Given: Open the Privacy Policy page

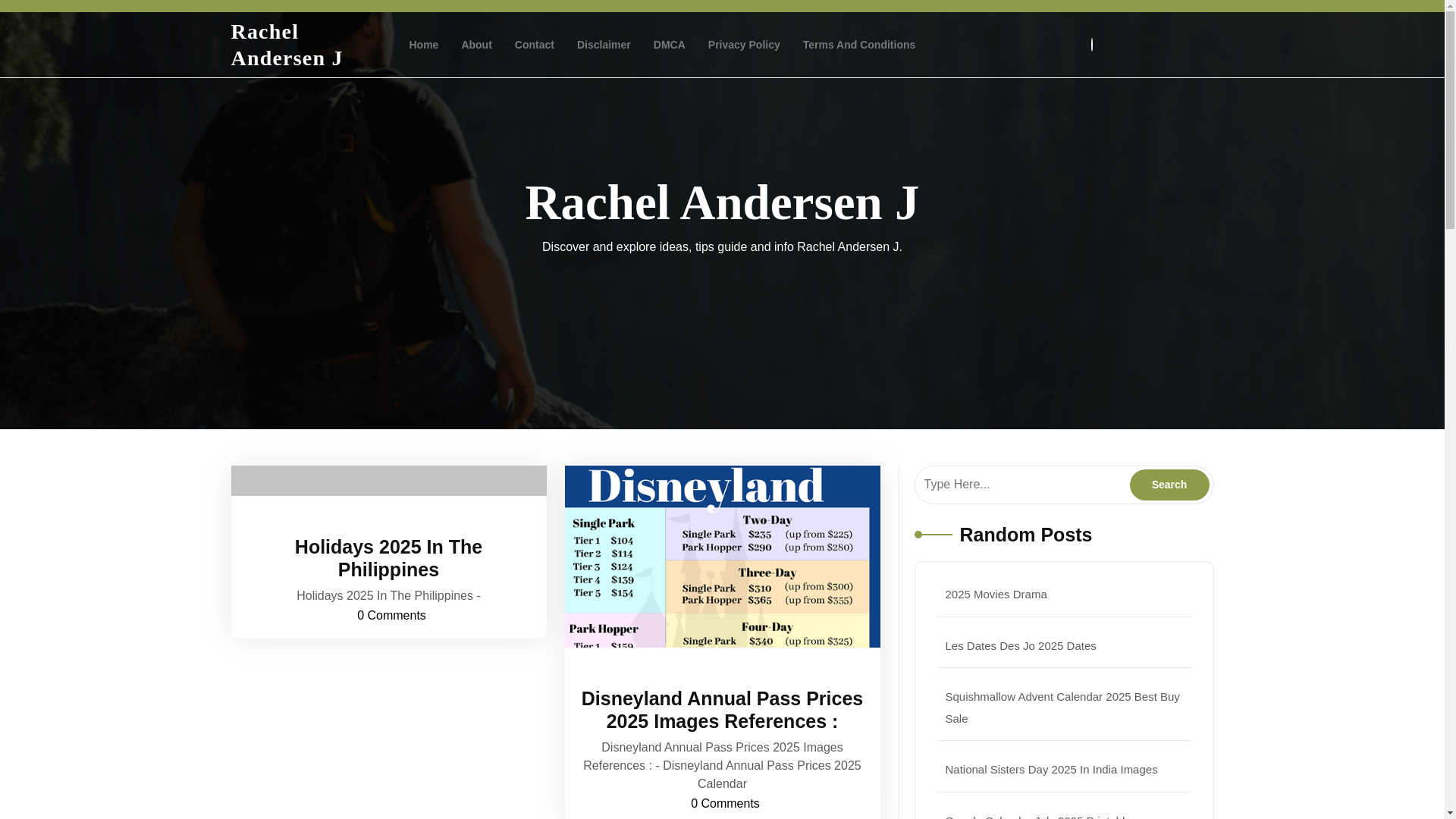Looking at the screenshot, I should (743, 45).
